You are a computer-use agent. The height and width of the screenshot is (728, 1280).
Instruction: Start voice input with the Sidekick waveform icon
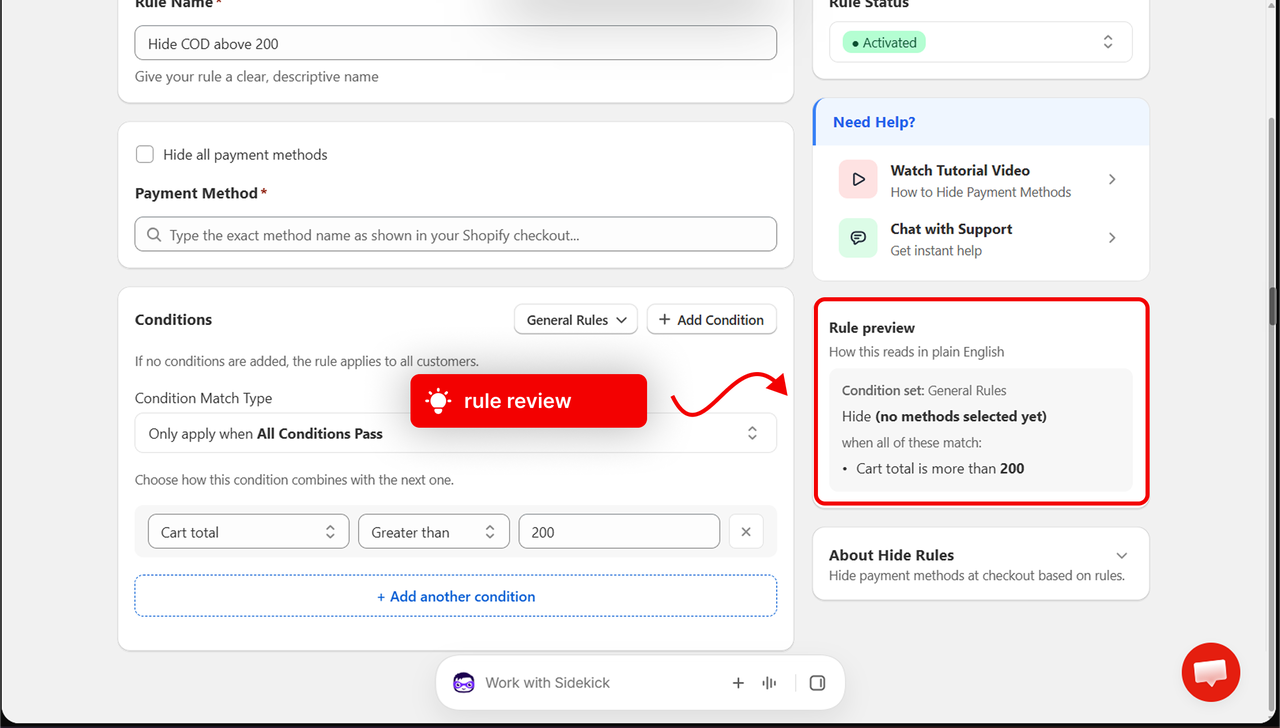coord(769,683)
